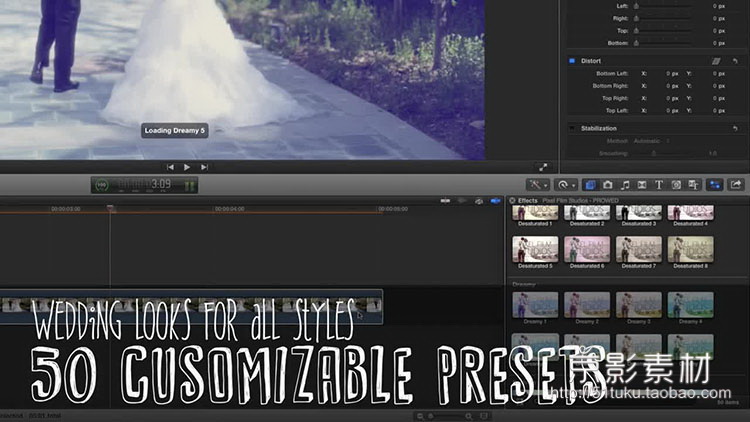Toggle the Stabilization enable checkbox
The image size is (750, 422).
(x=572, y=128)
